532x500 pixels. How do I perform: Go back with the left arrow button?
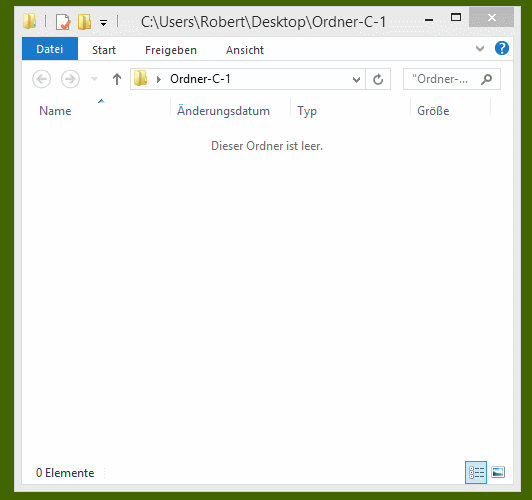(x=42, y=79)
